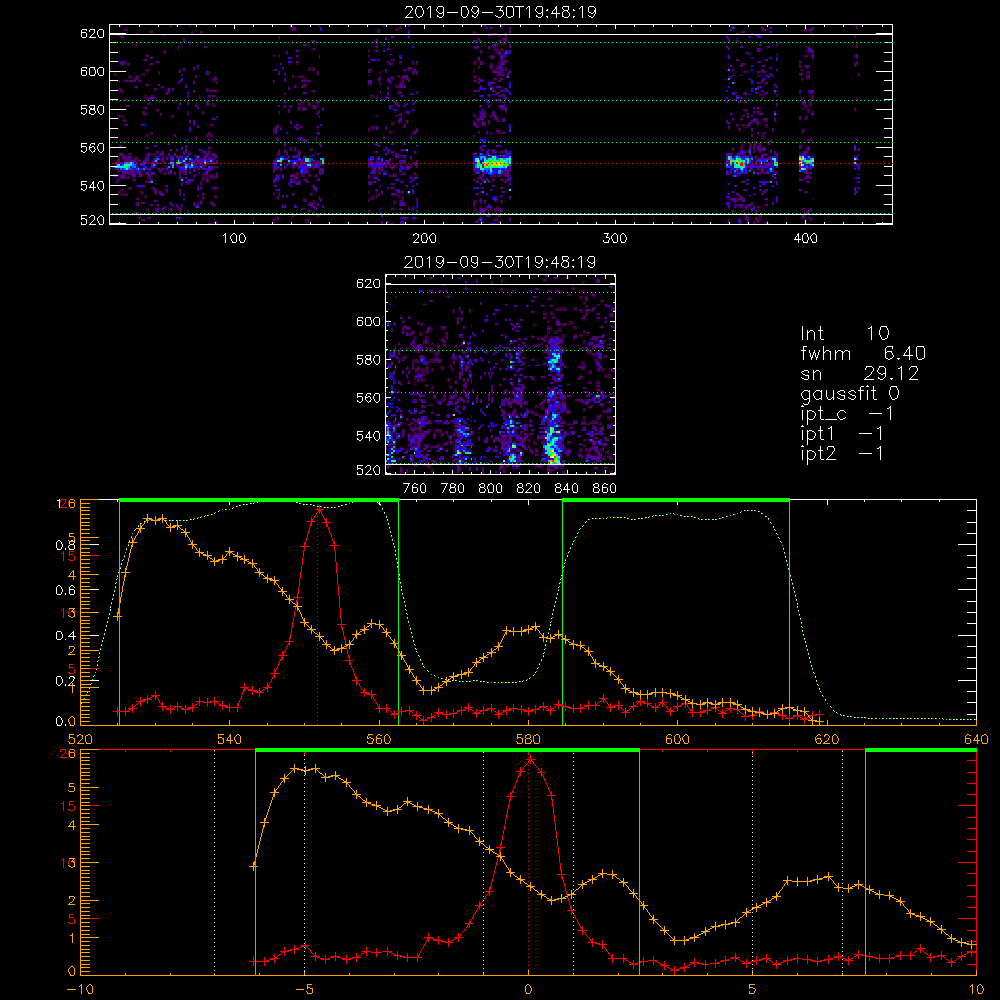1000x1000 pixels.
Task: Click the white 0.8 y-axis label on profile plot
Action: (x=65, y=545)
